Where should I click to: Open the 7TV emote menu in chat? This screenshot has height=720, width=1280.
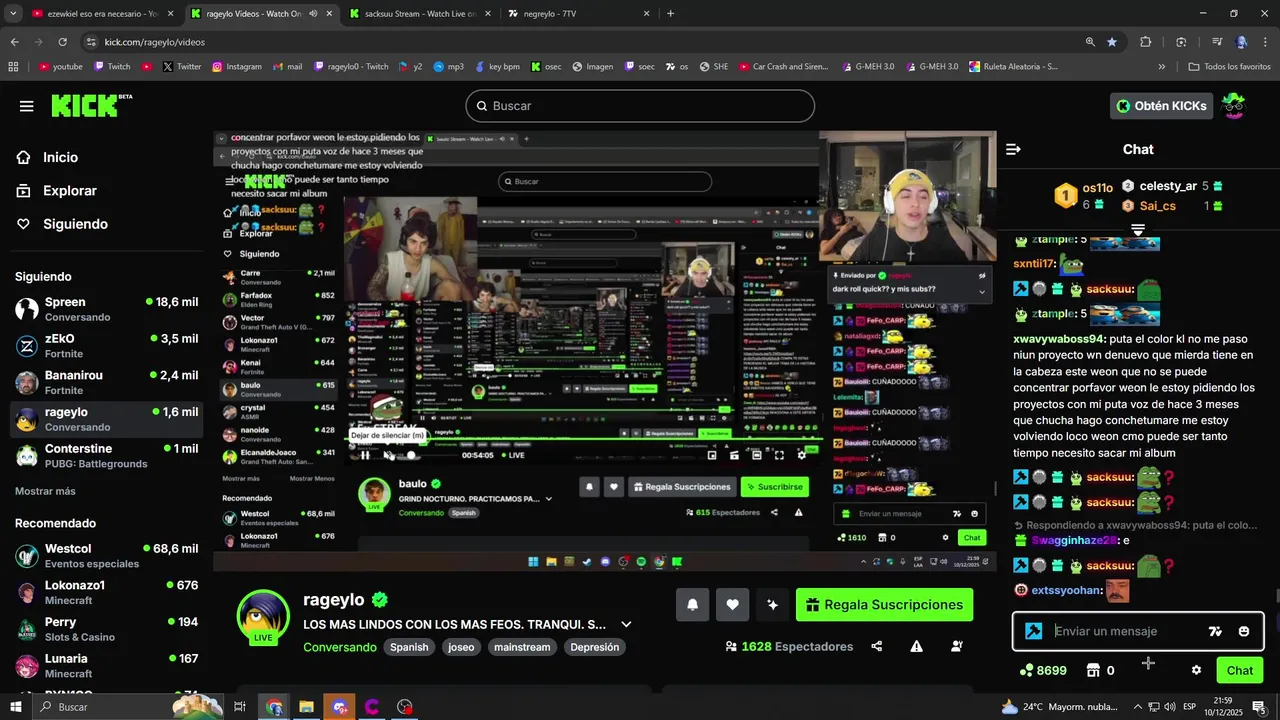(1215, 631)
